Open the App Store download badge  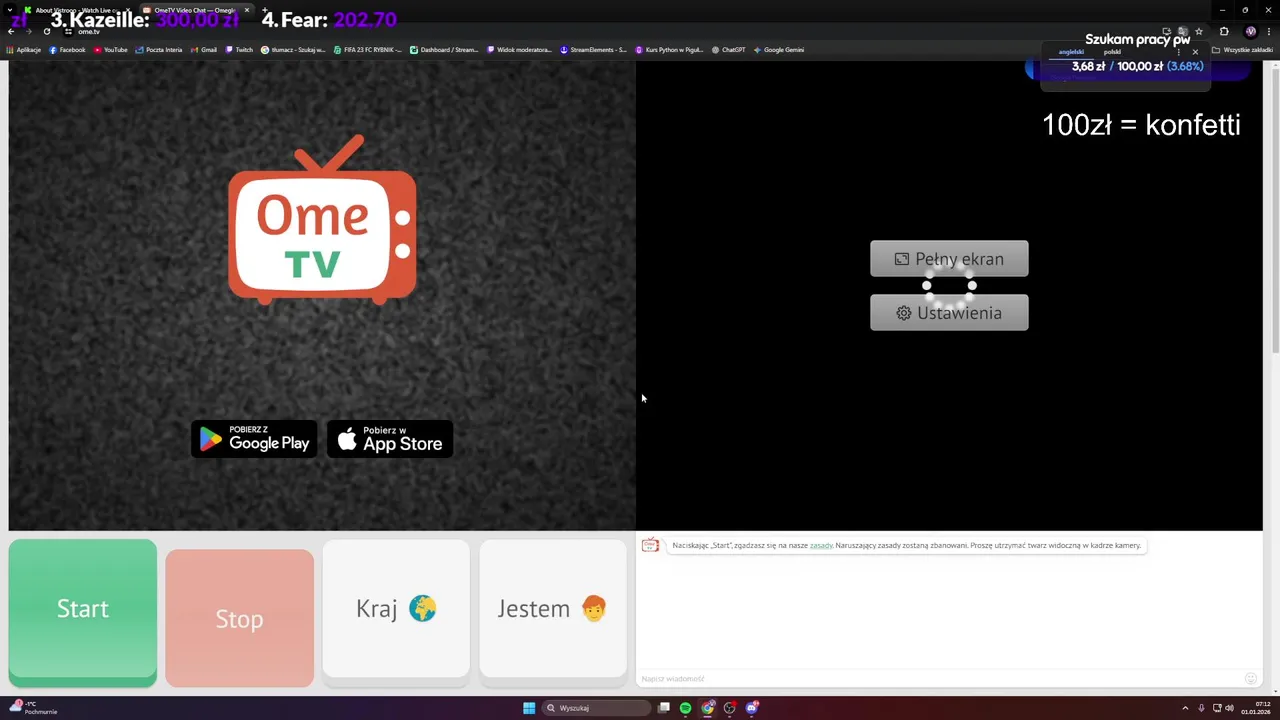[390, 439]
